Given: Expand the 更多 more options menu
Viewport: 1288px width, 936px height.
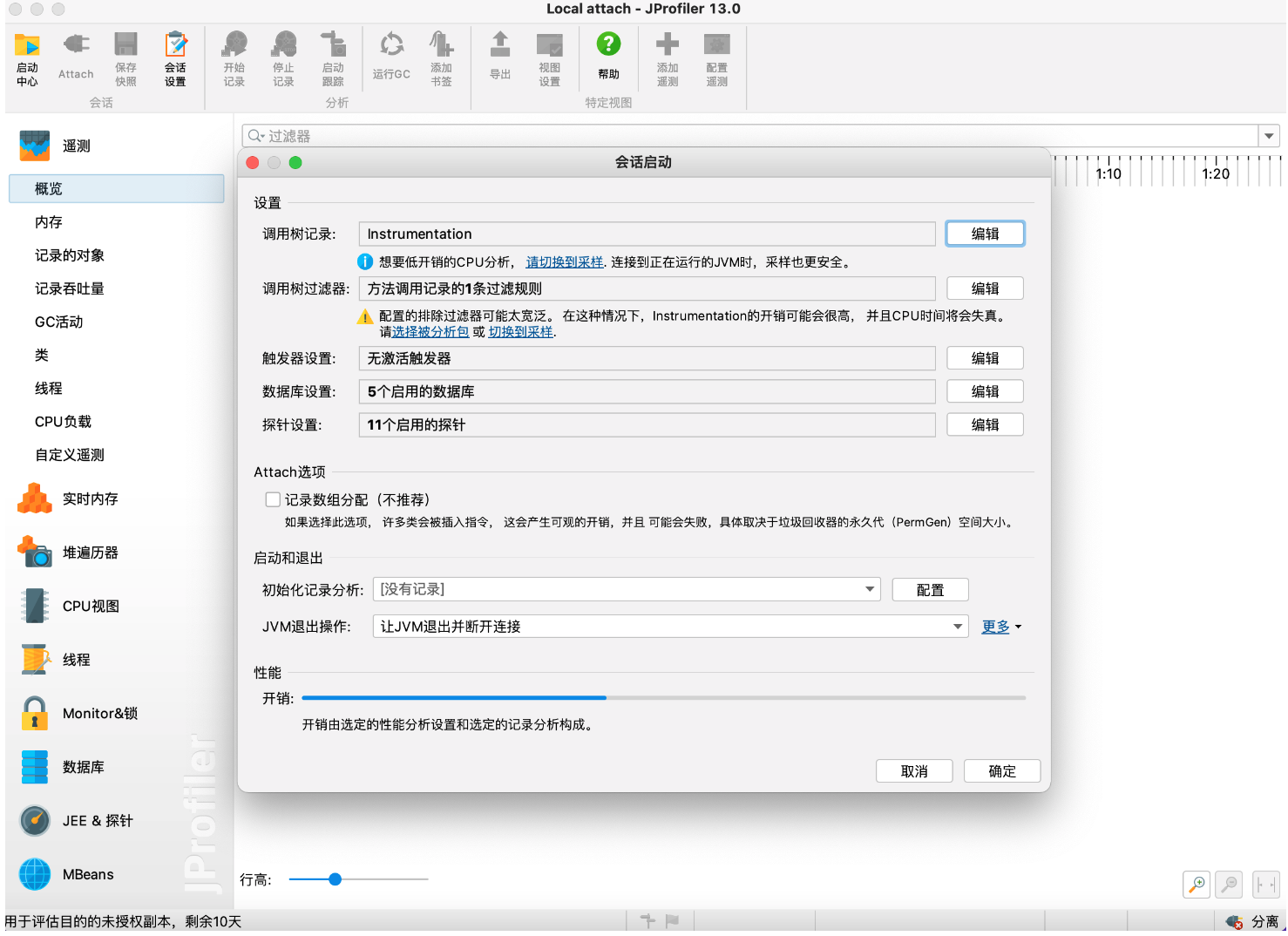Looking at the screenshot, I should 1001,627.
